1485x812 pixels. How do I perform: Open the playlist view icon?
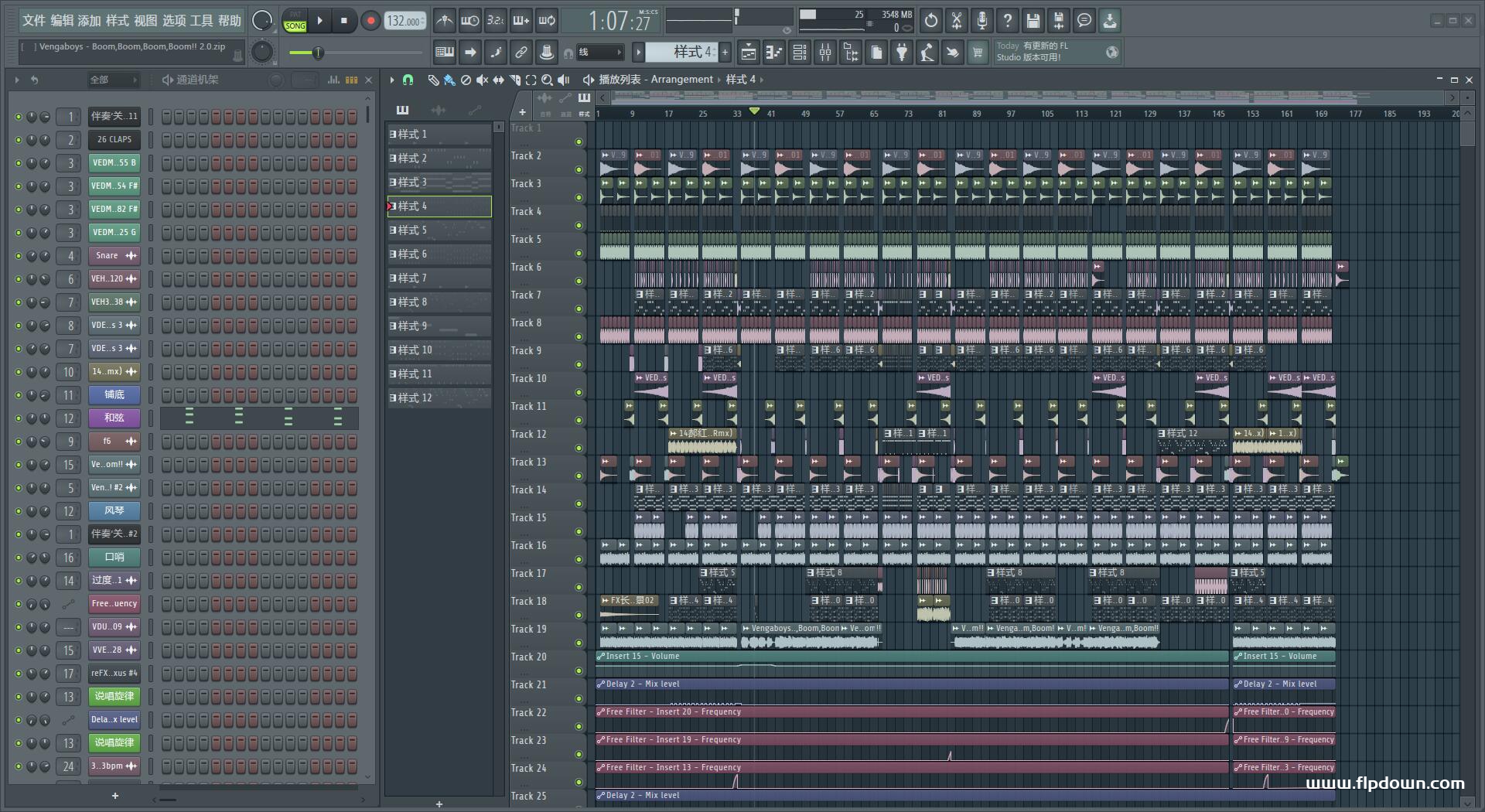pos(748,53)
